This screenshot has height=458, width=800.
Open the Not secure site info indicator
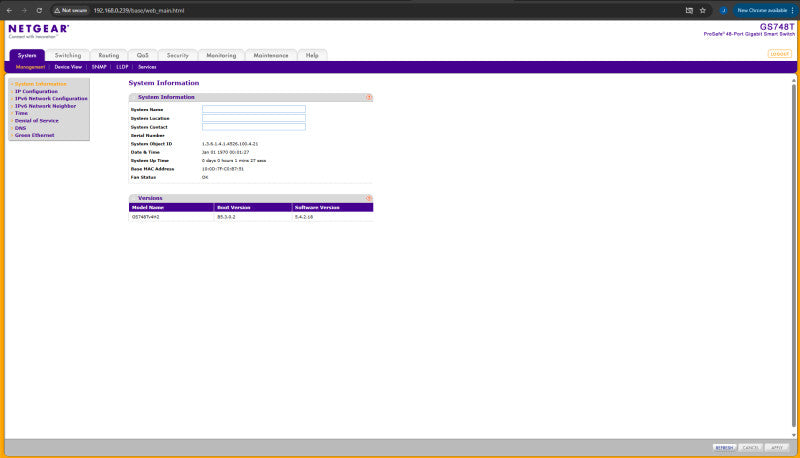(70, 10)
